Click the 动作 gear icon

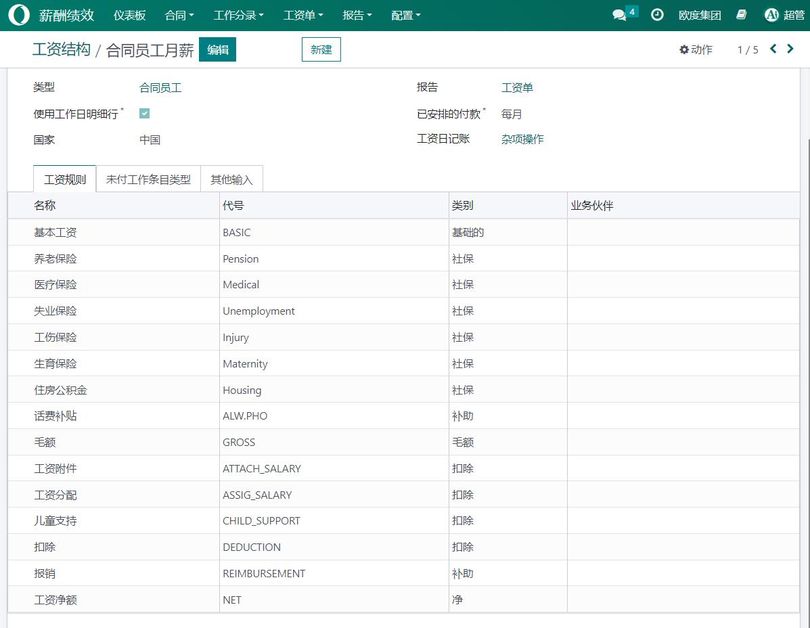(683, 47)
